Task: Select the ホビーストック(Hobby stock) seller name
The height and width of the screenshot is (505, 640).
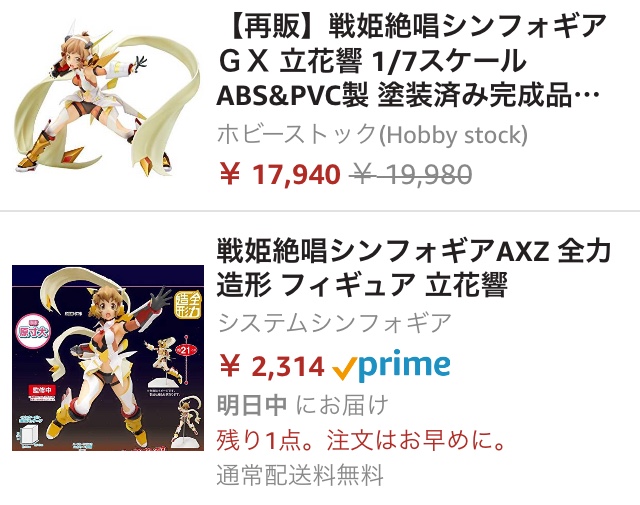Action: (x=372, y=134)
